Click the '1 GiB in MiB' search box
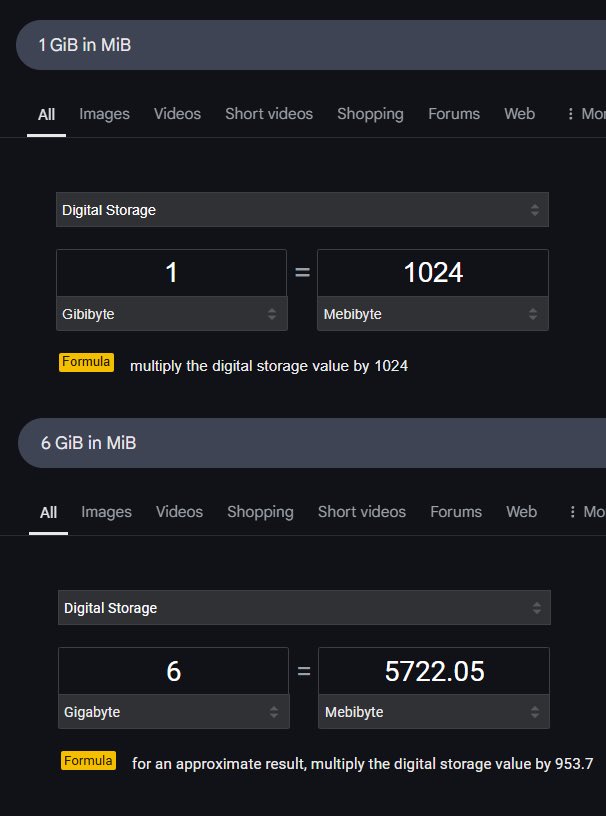The height and width of the screenshot is (816, 606). click(x=311, y=45)
